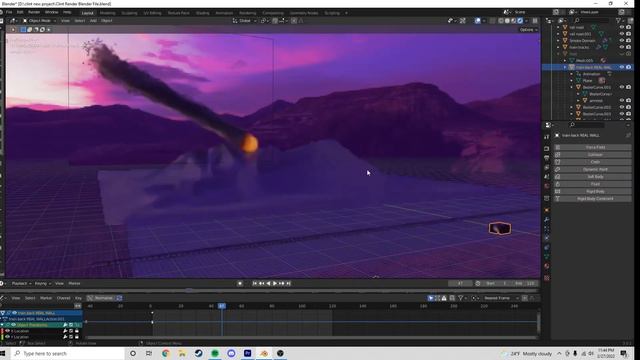The height and width of the screenshot is (360, 640).
Task: Toggle auto keying record button
Action: tap(240, 283)
